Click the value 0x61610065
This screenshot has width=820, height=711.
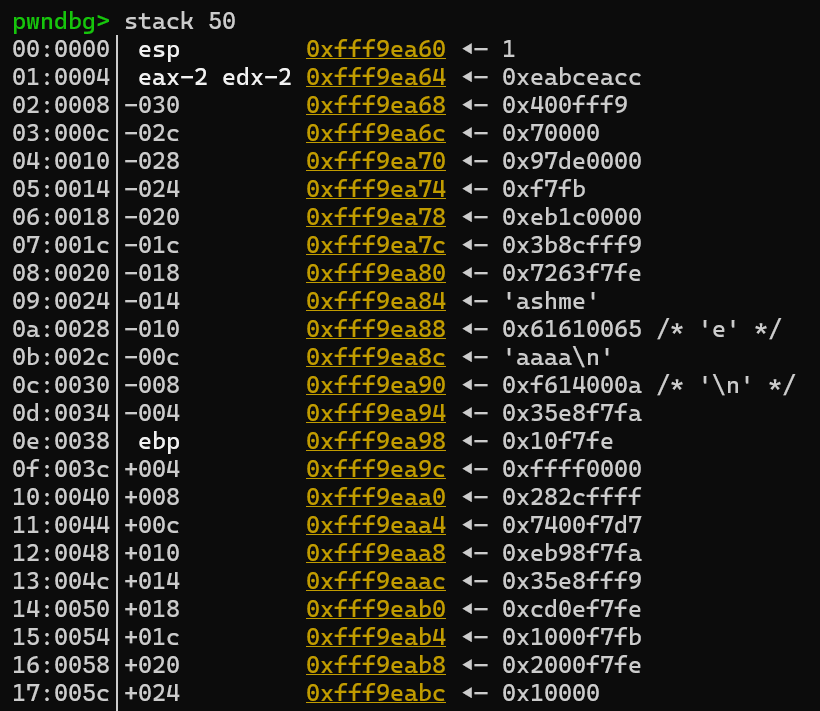click(x=571, y=329)
